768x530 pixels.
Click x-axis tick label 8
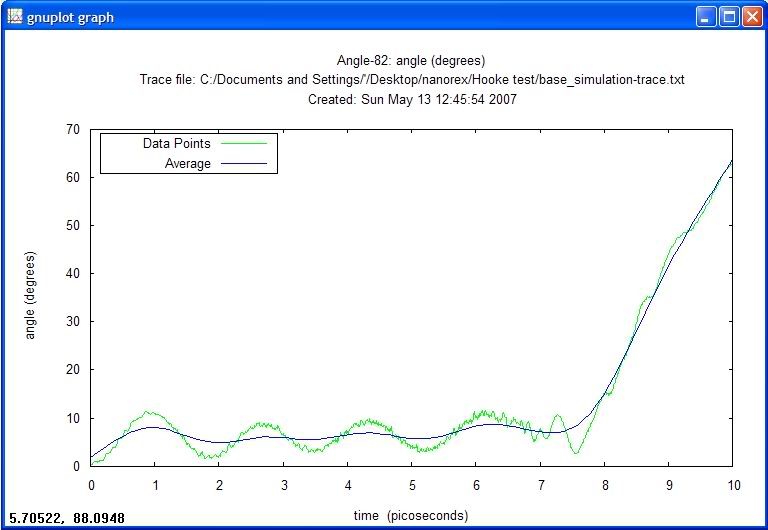coord(605,485)
